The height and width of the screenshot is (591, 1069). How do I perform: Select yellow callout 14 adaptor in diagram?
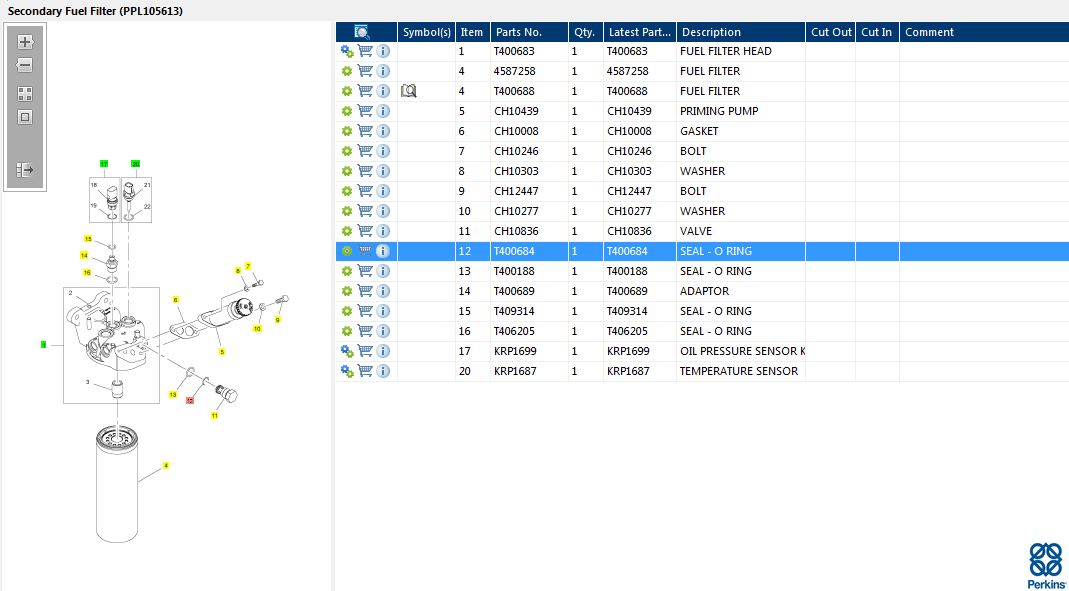[x=85, y=256]
